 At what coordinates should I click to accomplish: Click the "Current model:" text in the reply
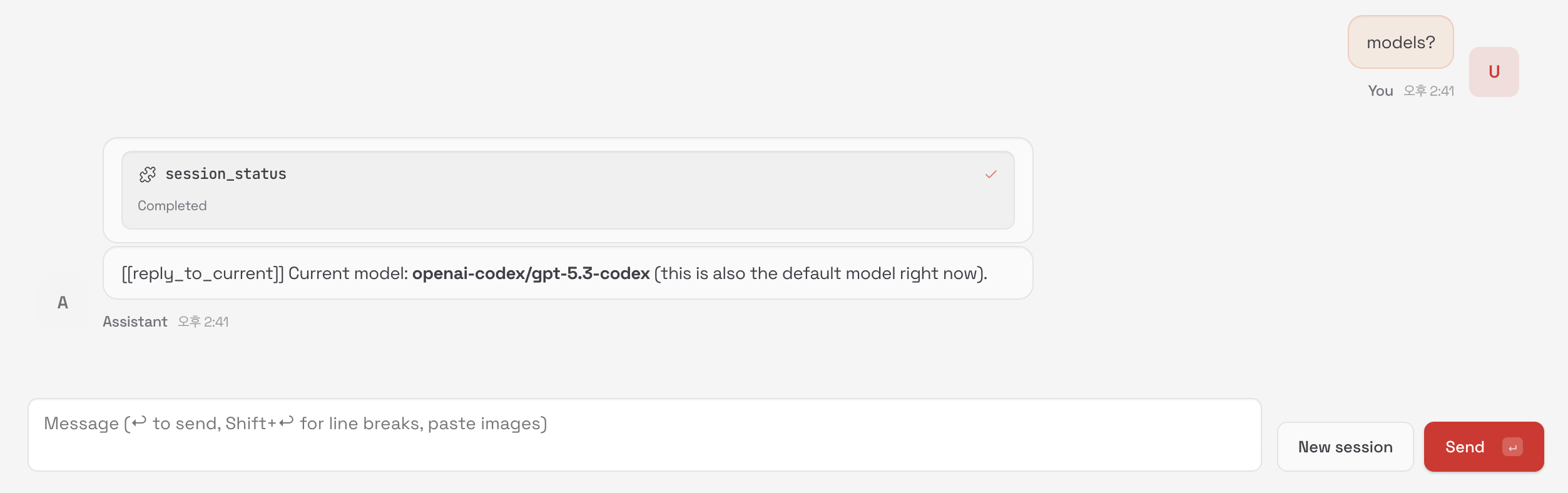point(348,273)
